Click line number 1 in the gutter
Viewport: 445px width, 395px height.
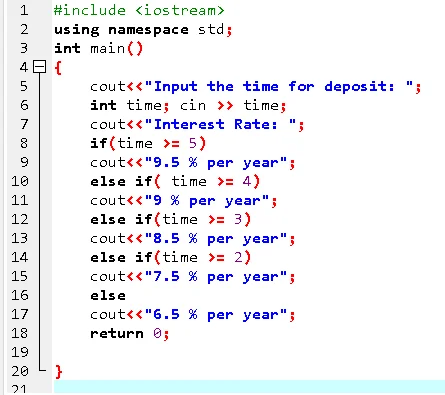pos(24,10)
